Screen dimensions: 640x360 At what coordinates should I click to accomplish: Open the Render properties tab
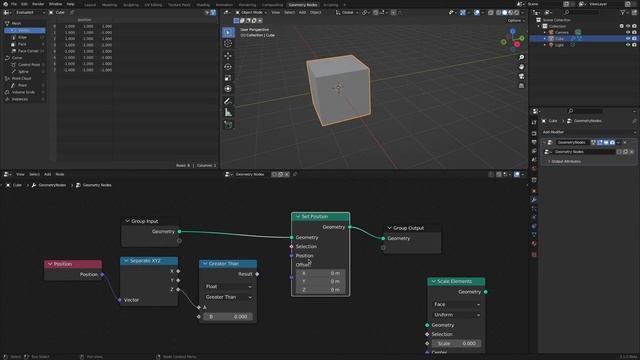click(x=534, y=133)
